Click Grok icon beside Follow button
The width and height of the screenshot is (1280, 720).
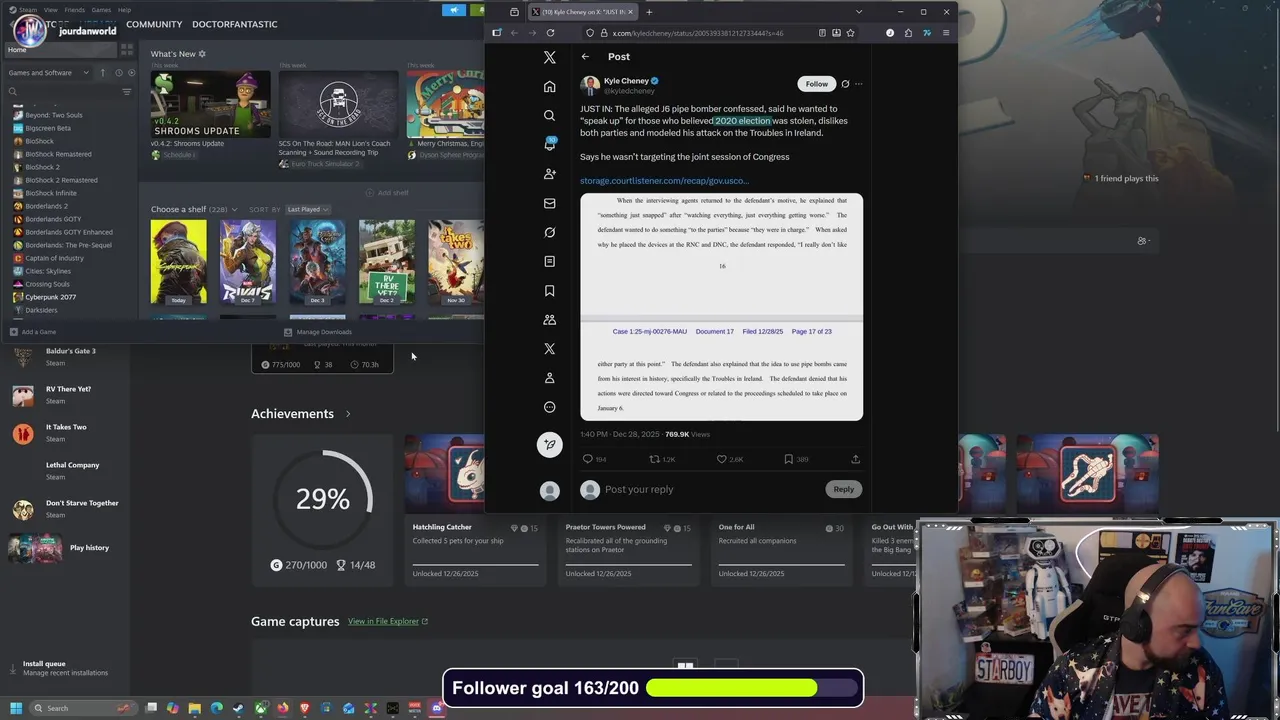point(845,84)
